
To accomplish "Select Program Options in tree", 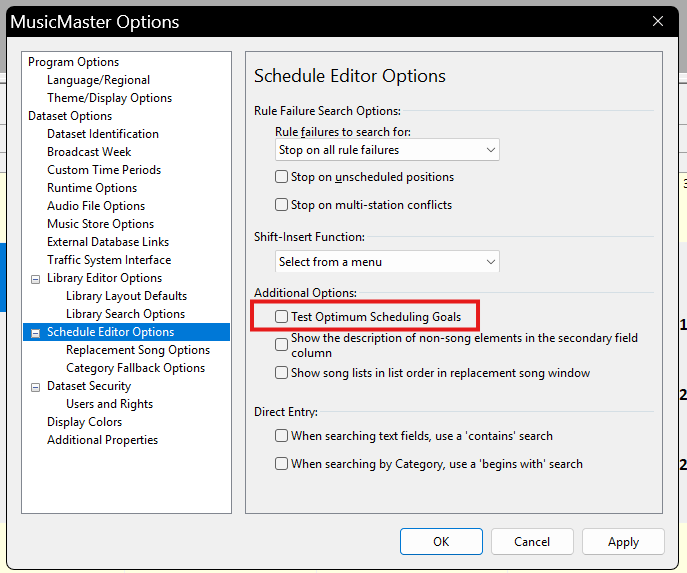I will pos(73,62).
